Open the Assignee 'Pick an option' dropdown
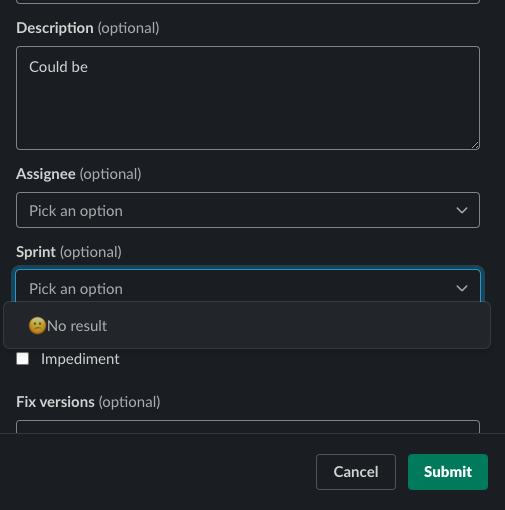505x510 pixels. click(248, 210)
